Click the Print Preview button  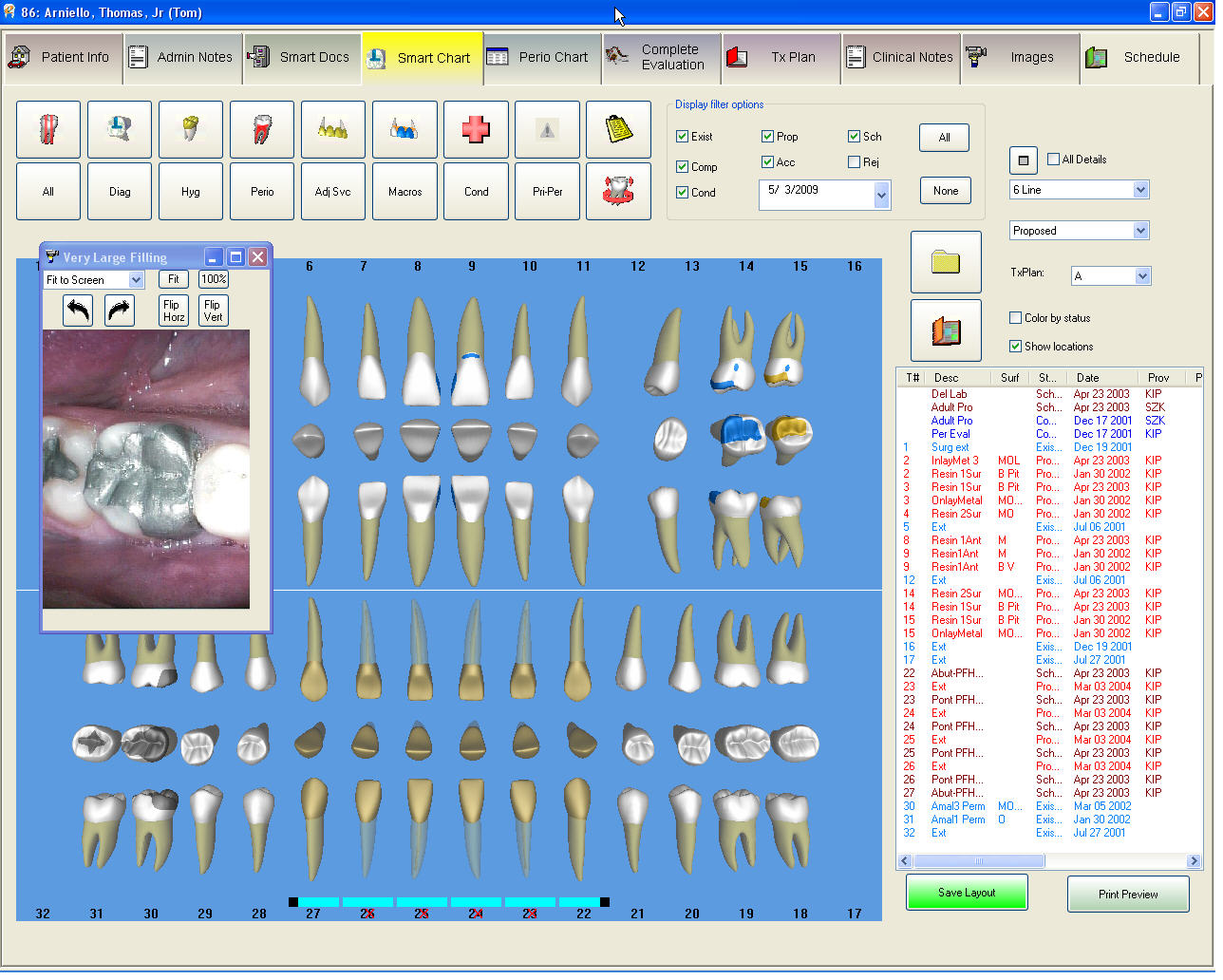pyautogui.click(x=1128, y=895)
